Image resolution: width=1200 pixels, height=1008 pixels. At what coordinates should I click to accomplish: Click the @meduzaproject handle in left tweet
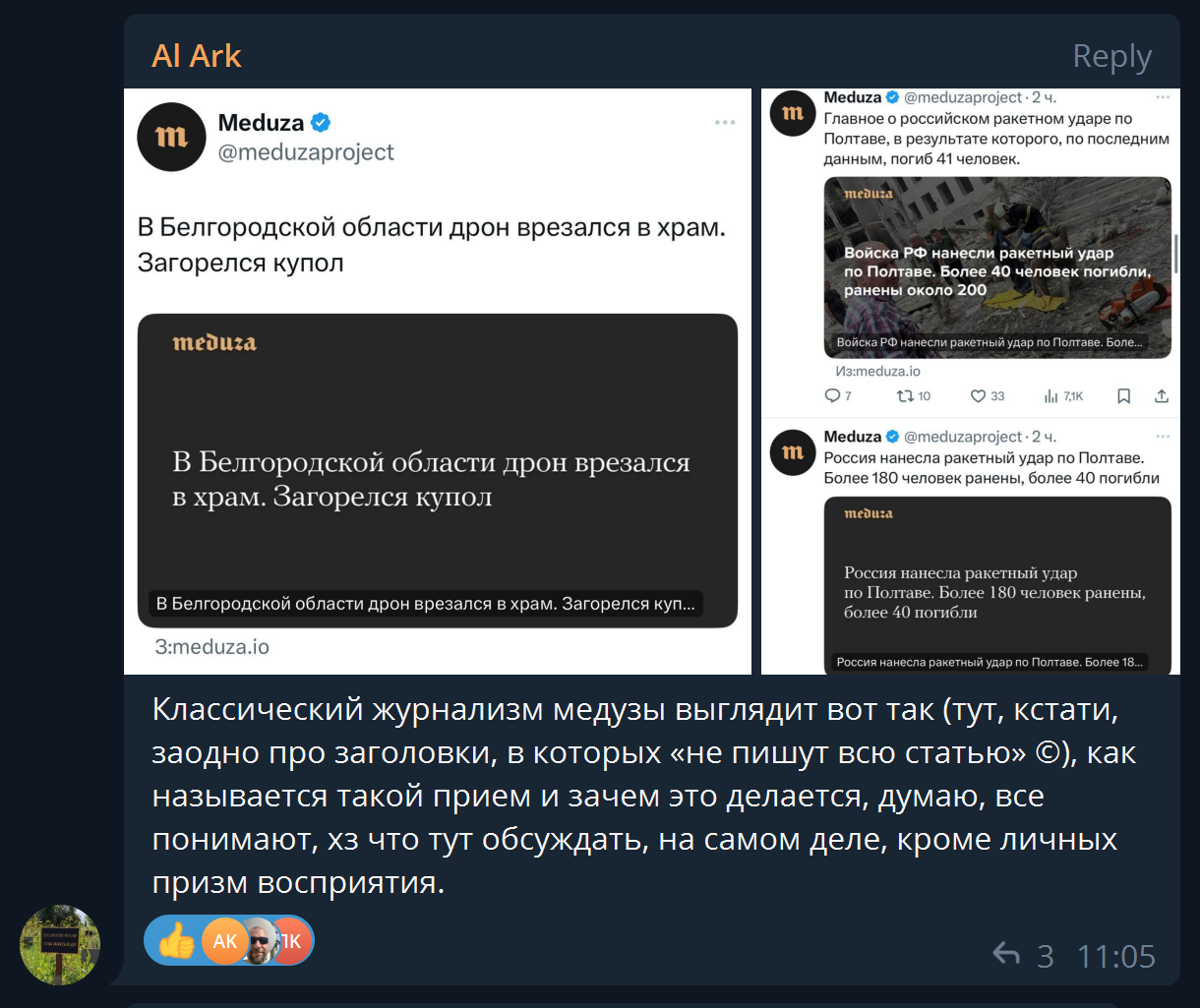tap(306, 152)
